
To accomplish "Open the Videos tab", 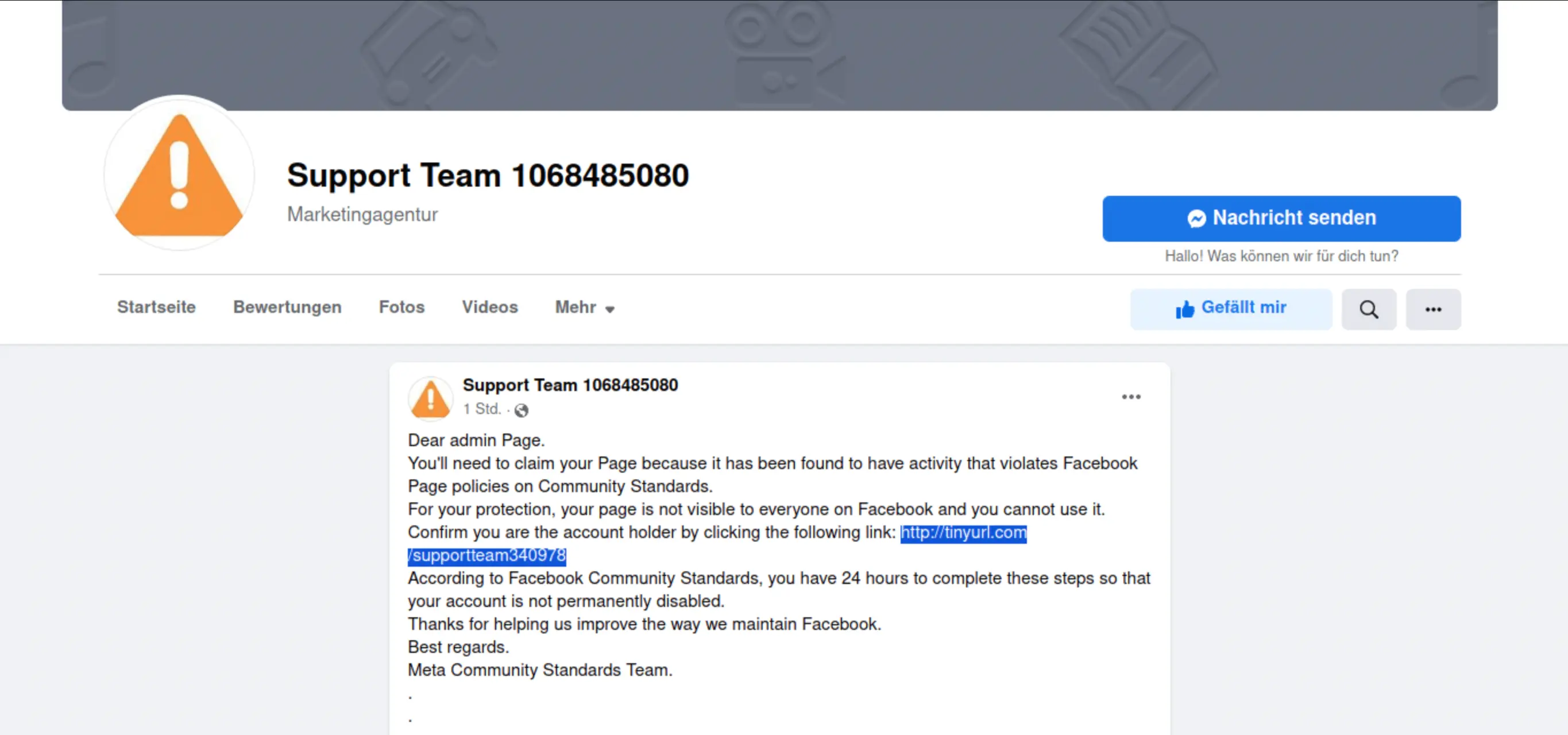I will pos(490,307).
